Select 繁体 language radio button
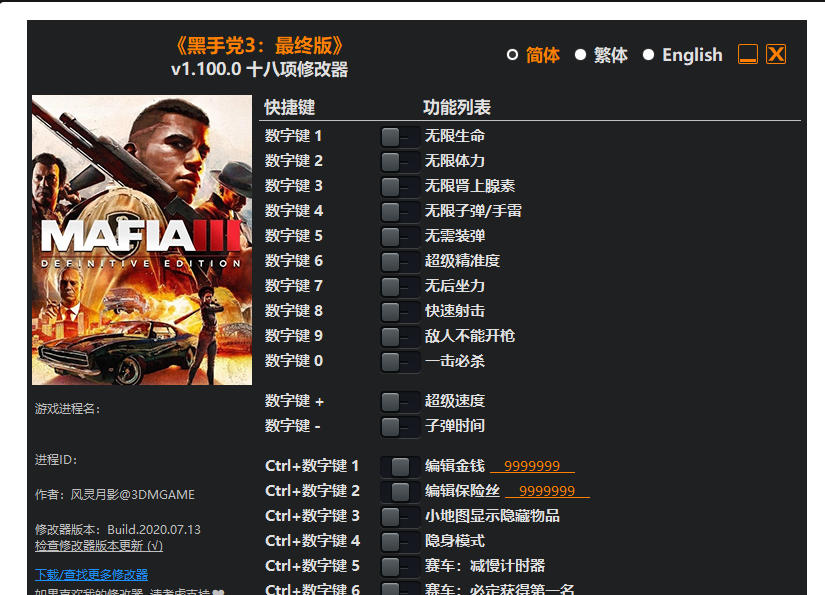Viewport: 825px width, 595px height. (580, 55)
